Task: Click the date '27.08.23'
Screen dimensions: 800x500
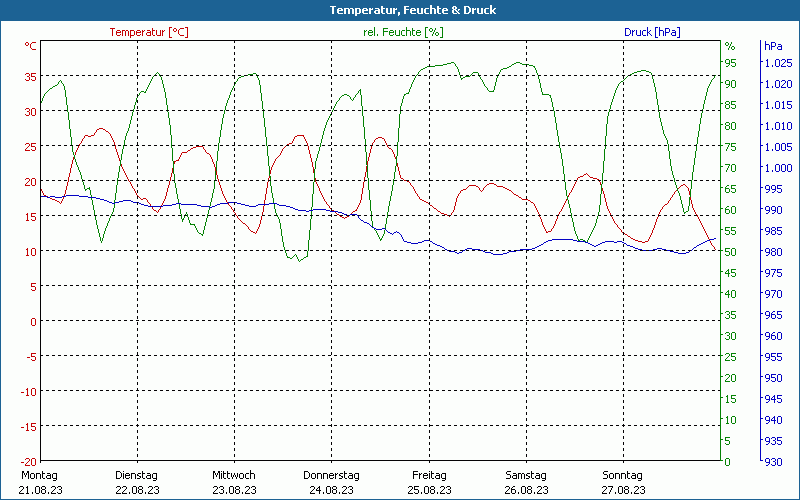Action: pos(623,490)
